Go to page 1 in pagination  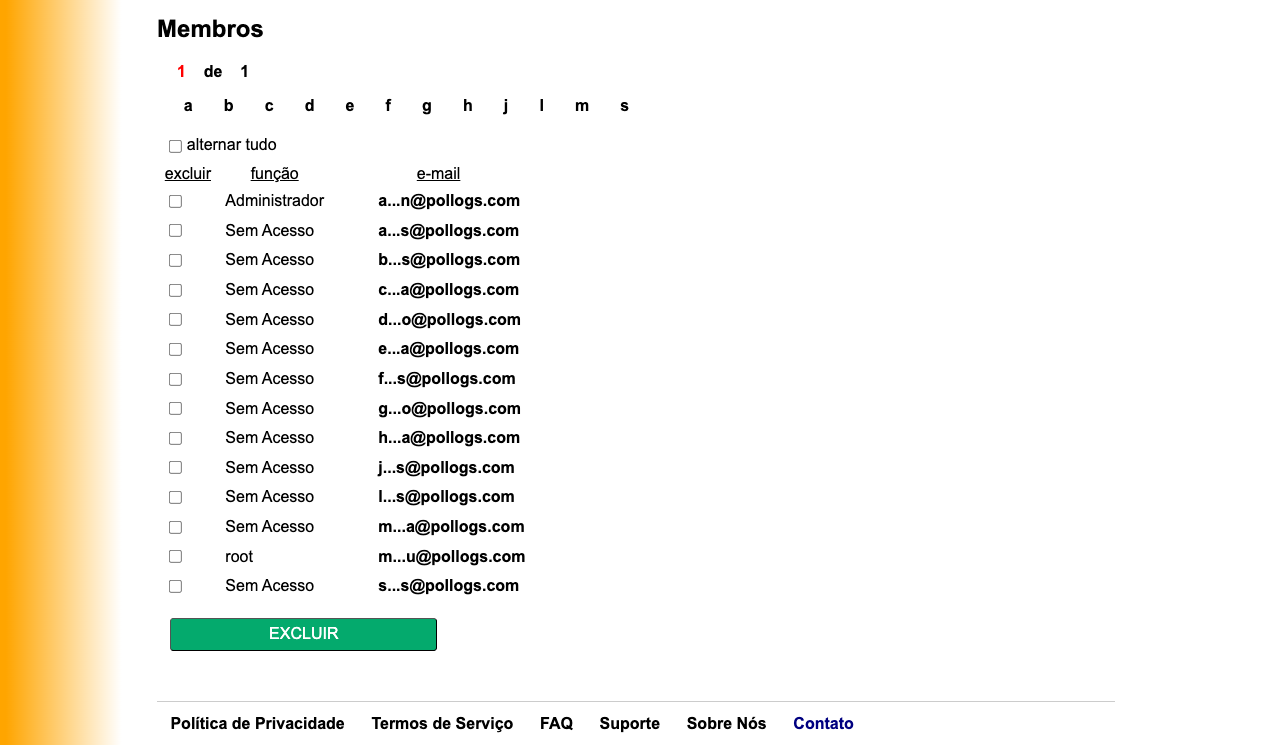(x=181, y=72)
